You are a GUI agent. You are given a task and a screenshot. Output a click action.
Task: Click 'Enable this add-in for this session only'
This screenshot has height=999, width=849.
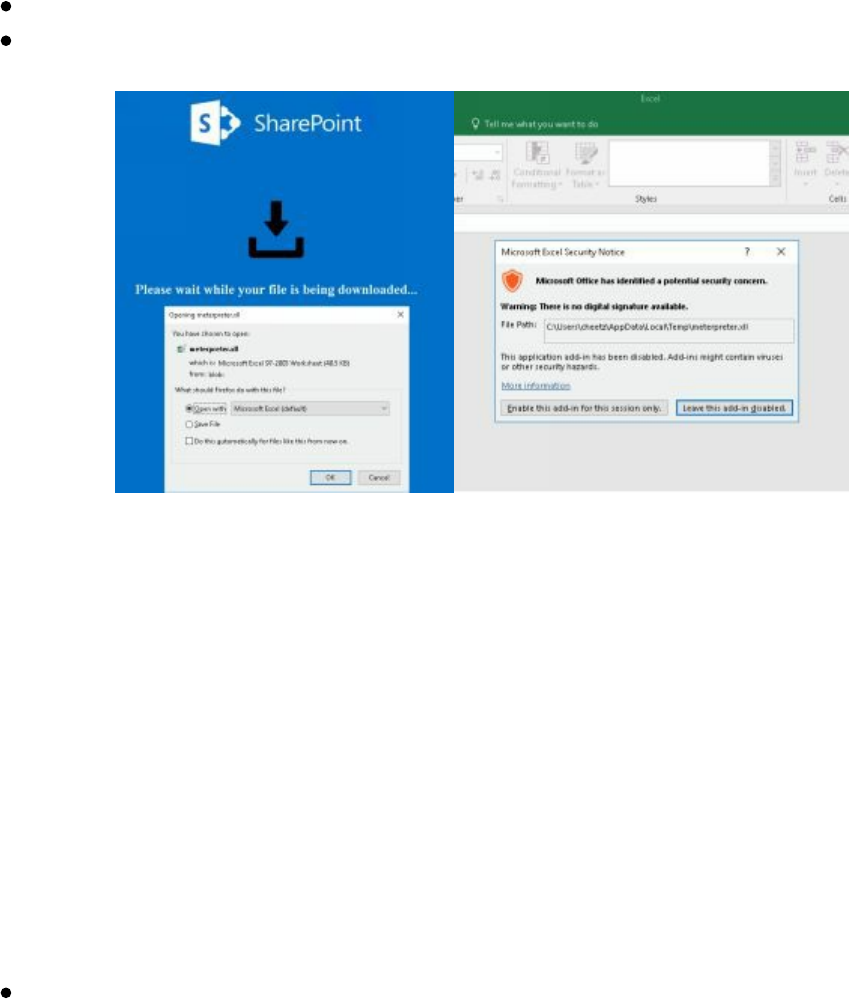pyautogui.click(x=584, y=408)
